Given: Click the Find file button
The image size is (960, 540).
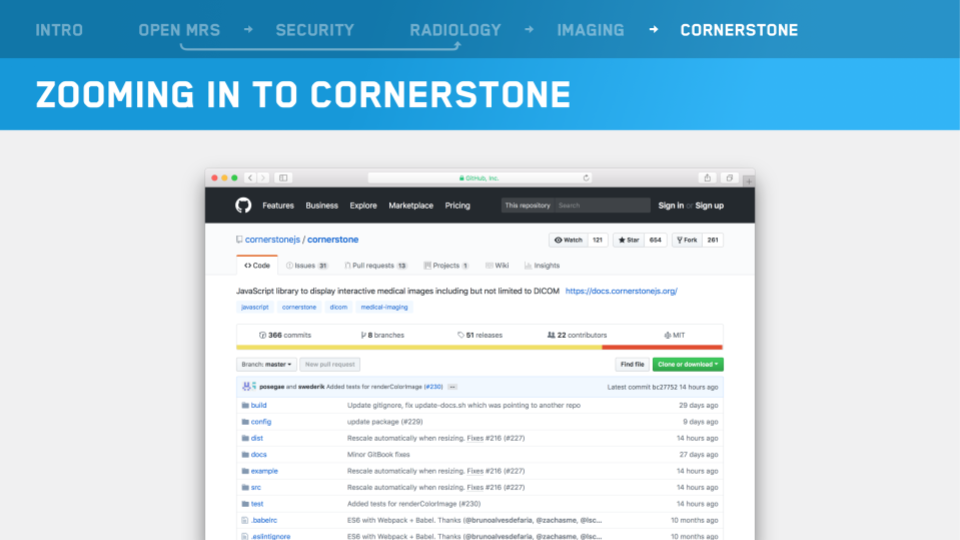Looking at the screenshot, I should click(631, 365).
